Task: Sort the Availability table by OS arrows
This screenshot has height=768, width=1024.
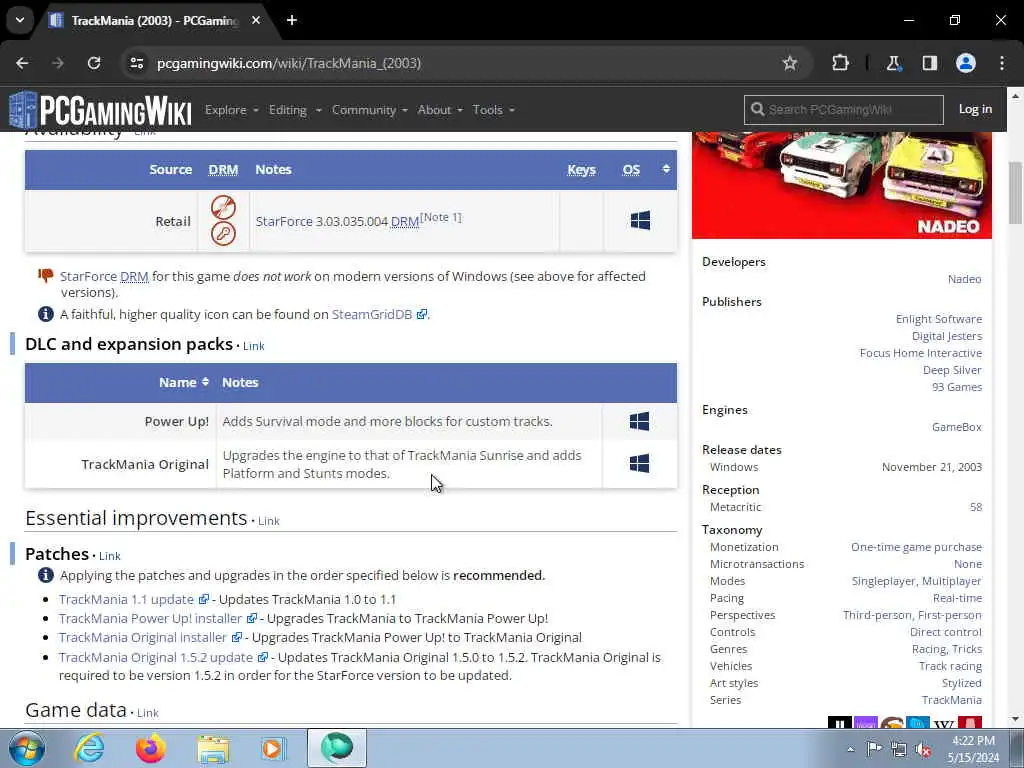Action: (x=665, y=169)
